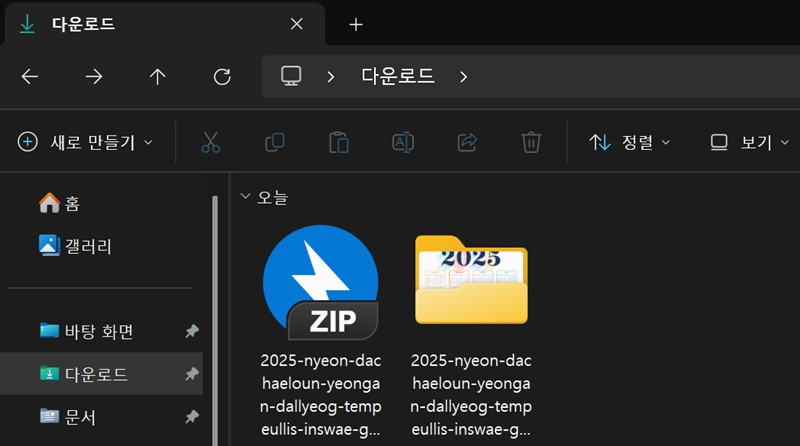Open 바탕 화면 in the sidebar
This screenshot has width=800, height=446.
(x=87, y=331)
